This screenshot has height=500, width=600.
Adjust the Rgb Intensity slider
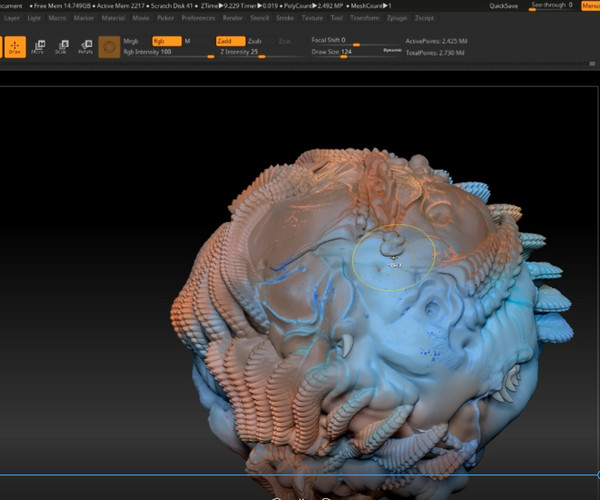168,52
